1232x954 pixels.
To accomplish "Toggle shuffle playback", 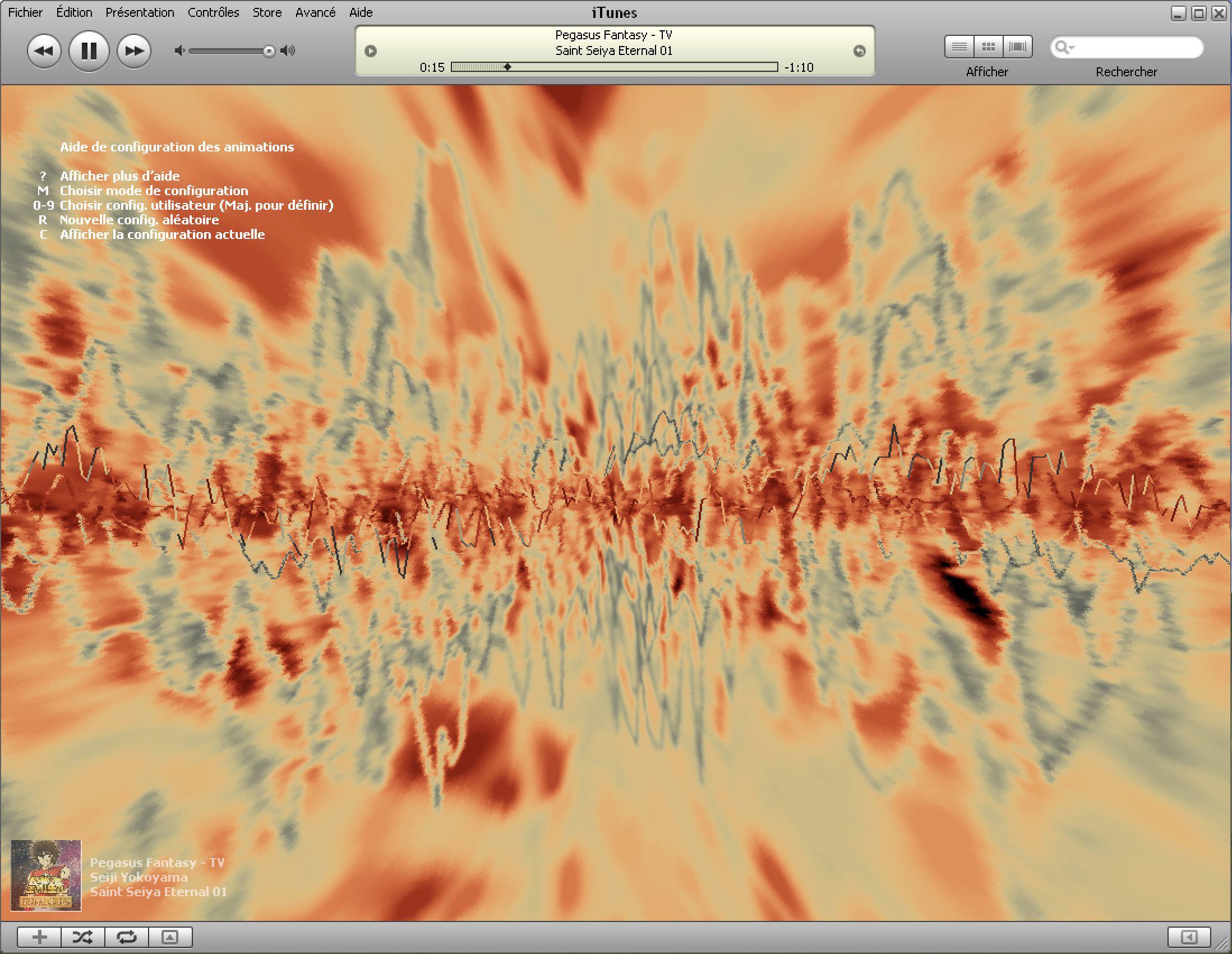I will 82,937.
